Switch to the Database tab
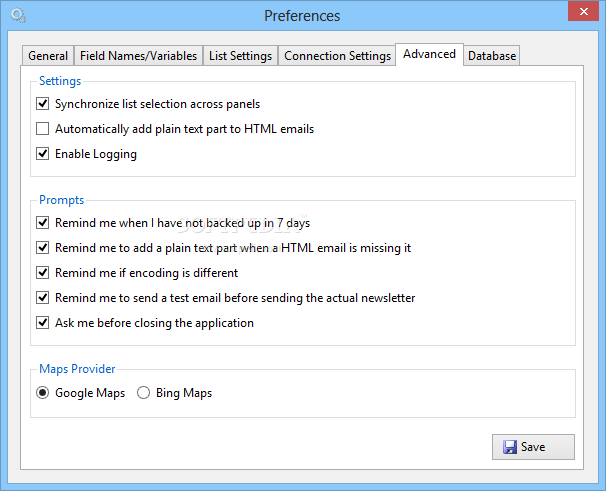This screenshot has width=606, height=491. tap(492, 56)
